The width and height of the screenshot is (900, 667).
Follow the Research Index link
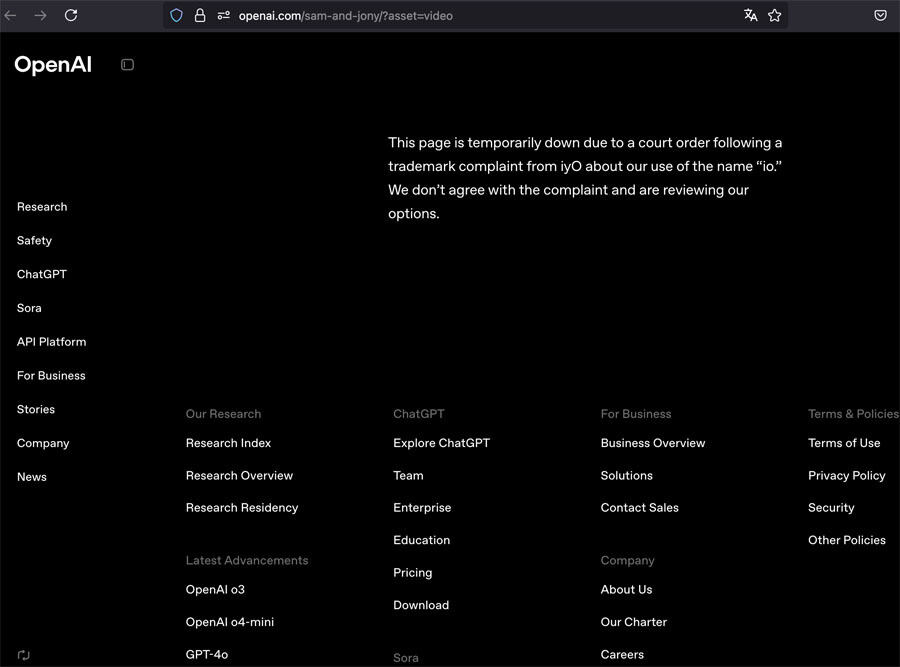228,443
